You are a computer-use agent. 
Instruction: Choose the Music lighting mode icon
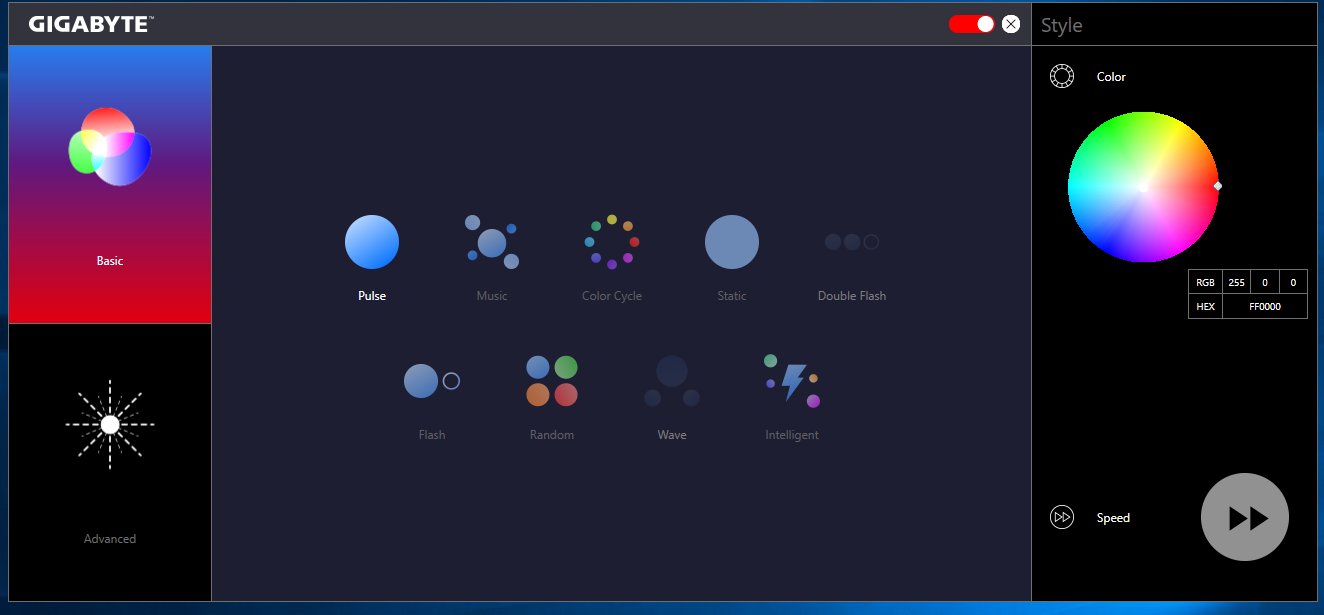(x=492, y=242)
